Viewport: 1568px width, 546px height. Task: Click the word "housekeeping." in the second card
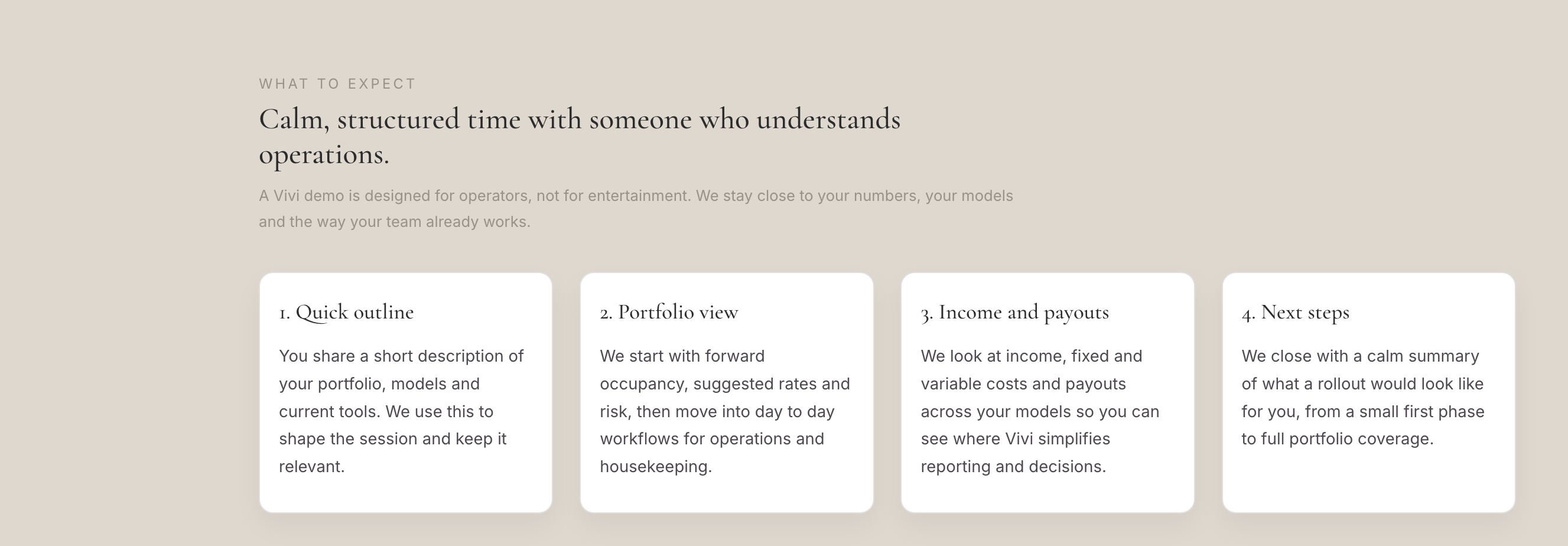(656, 467)
